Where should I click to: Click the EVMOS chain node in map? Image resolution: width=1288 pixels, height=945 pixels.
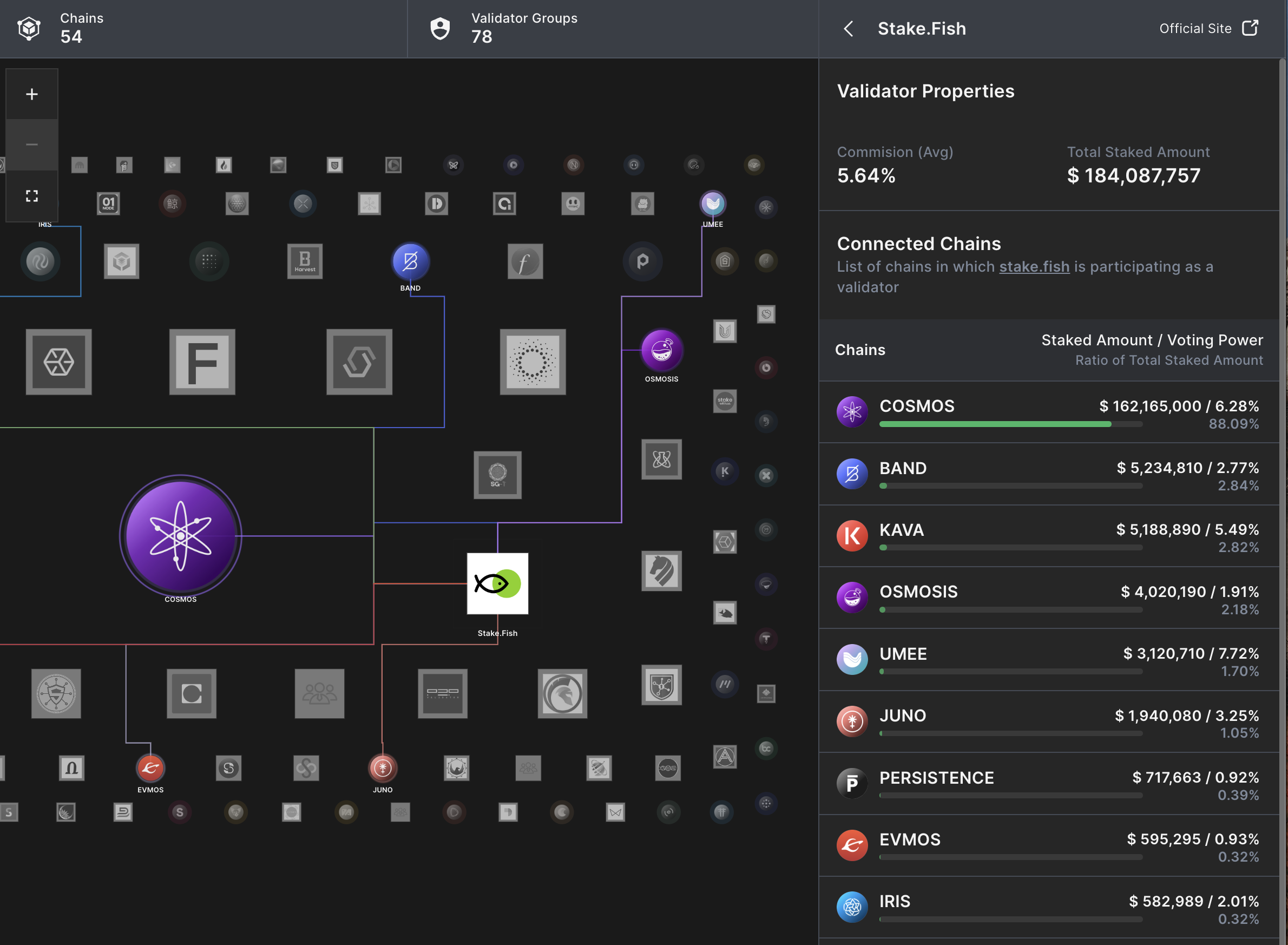150,767
